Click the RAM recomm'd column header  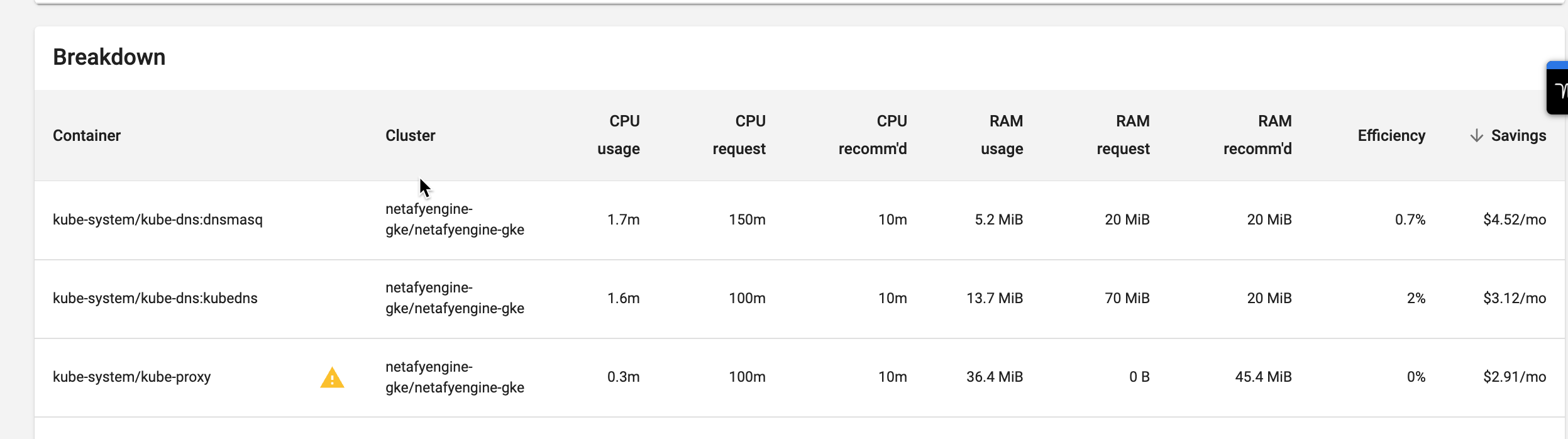[1257, 135]
